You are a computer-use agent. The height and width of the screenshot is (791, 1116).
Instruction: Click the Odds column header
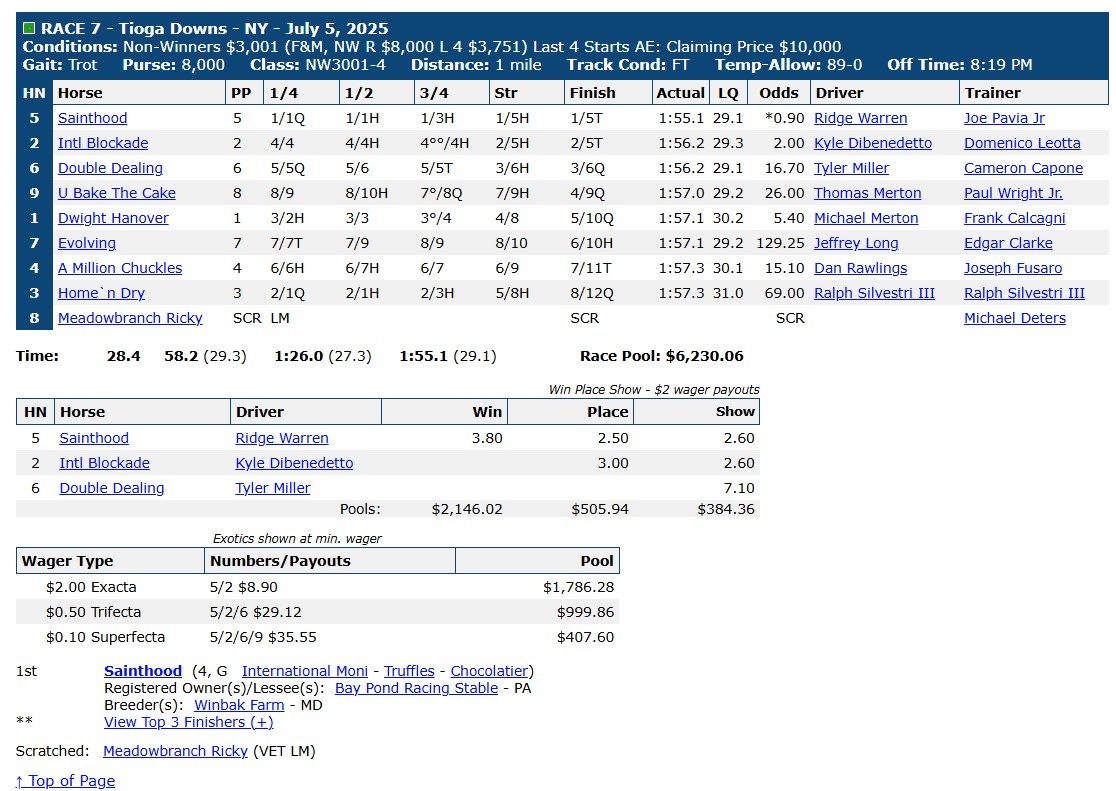click(x=779, y=93)
